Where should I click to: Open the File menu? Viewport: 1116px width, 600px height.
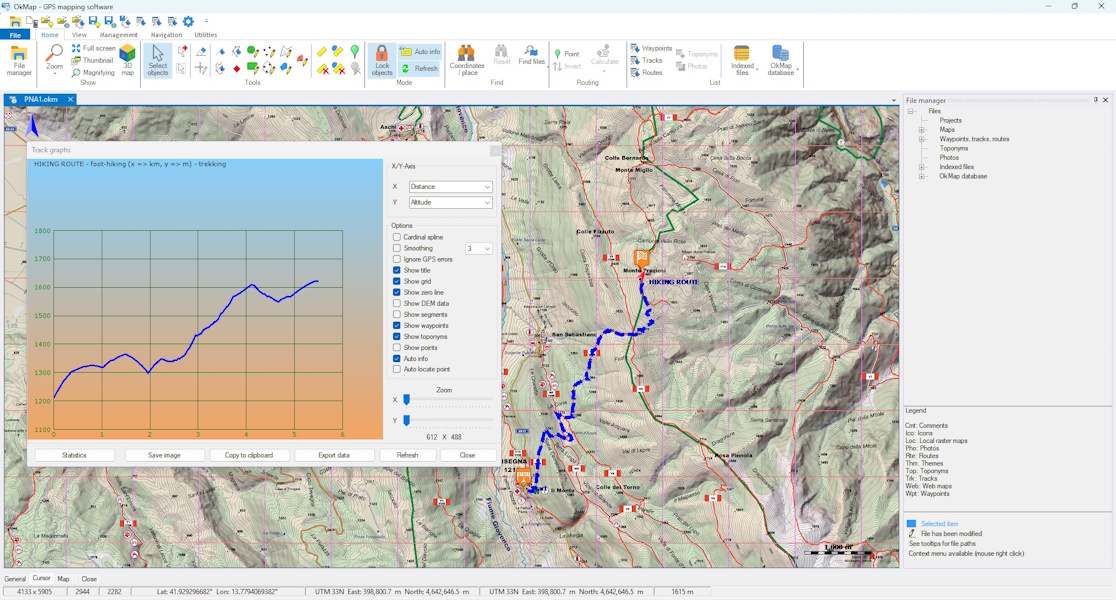click(x=15, y=35)
